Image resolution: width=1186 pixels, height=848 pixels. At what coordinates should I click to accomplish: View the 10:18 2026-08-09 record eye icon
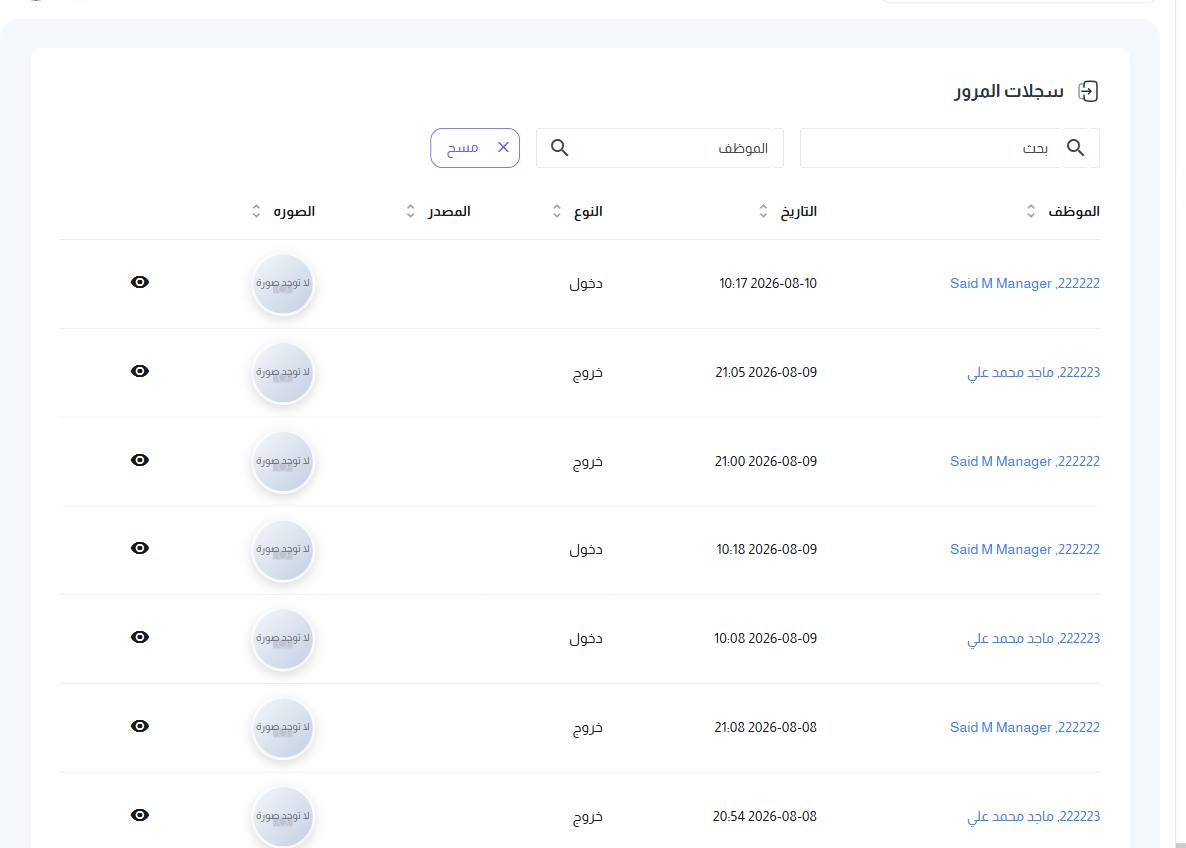click(140, 548)
